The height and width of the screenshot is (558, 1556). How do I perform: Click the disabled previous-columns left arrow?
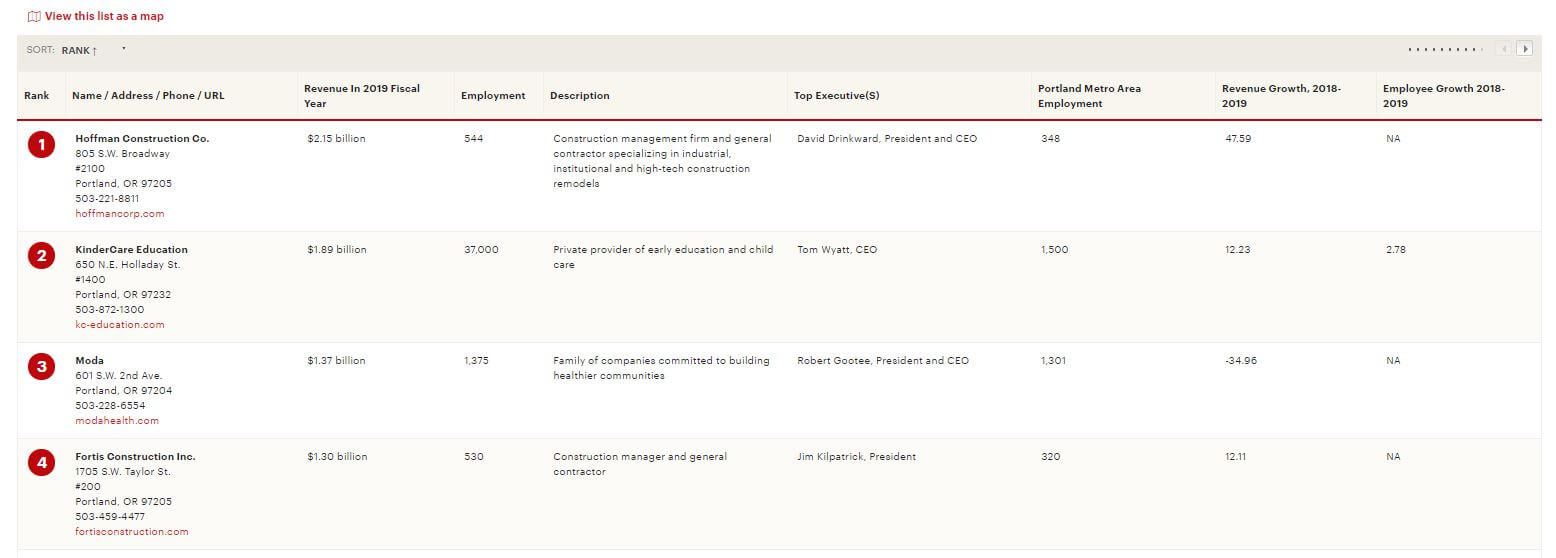1504,49
